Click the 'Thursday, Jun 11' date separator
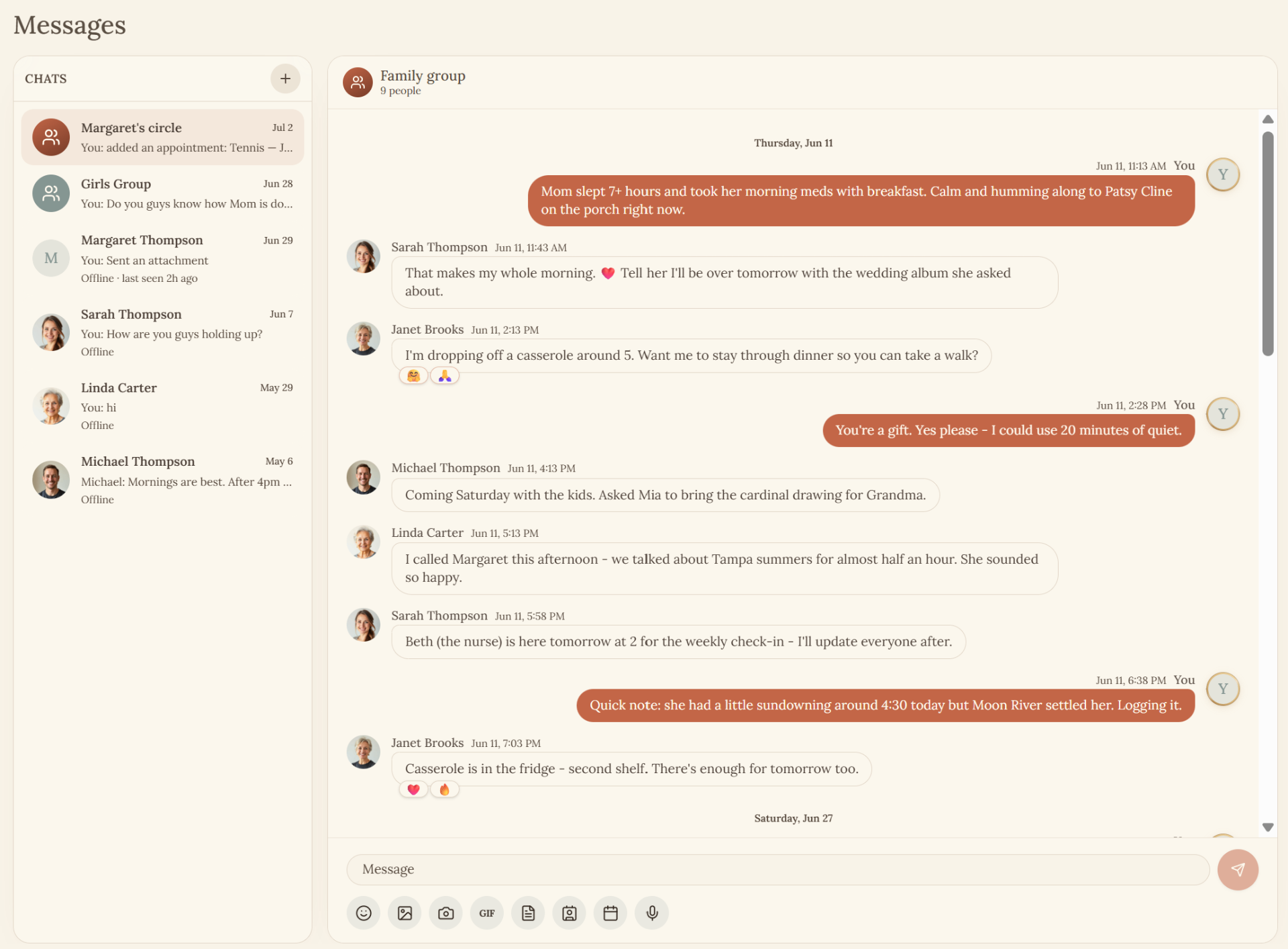The height and width of the screenshot is (949, 1288). click(x=793, y=143)
